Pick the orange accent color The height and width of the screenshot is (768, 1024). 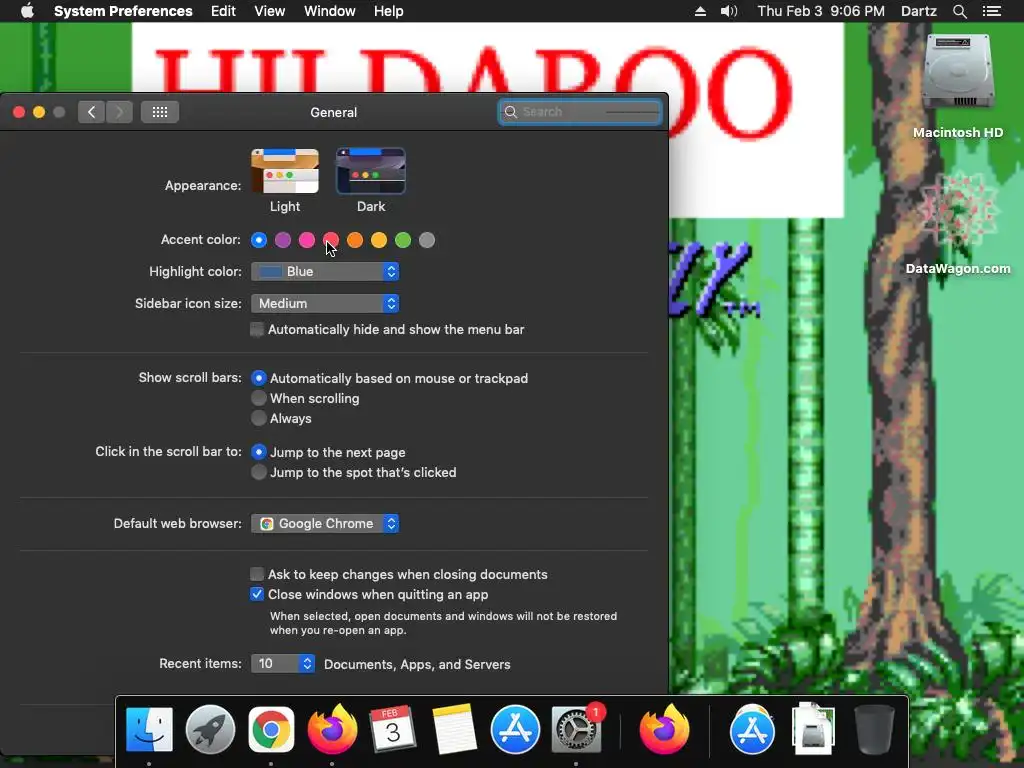coord(355,240)
